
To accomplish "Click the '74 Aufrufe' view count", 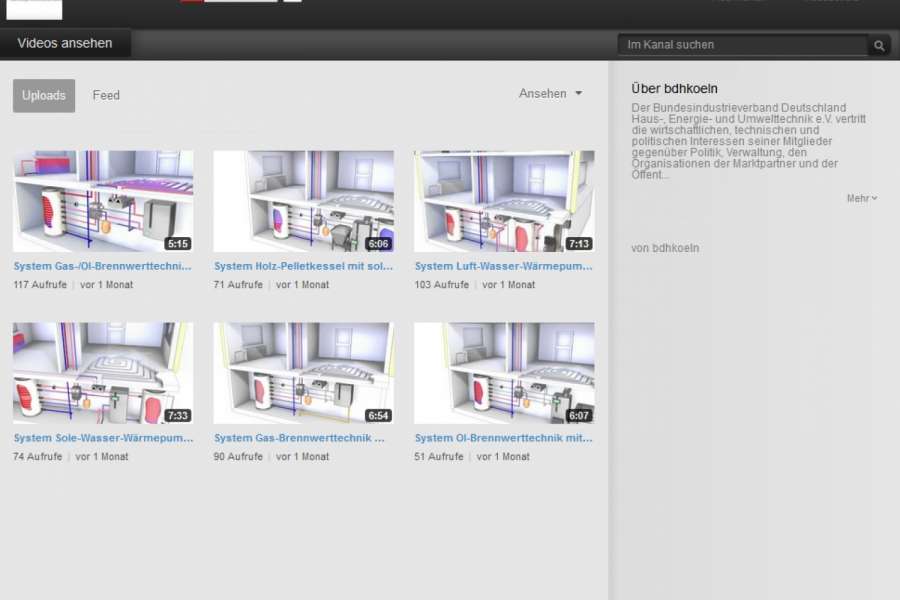I will point(37,457).
